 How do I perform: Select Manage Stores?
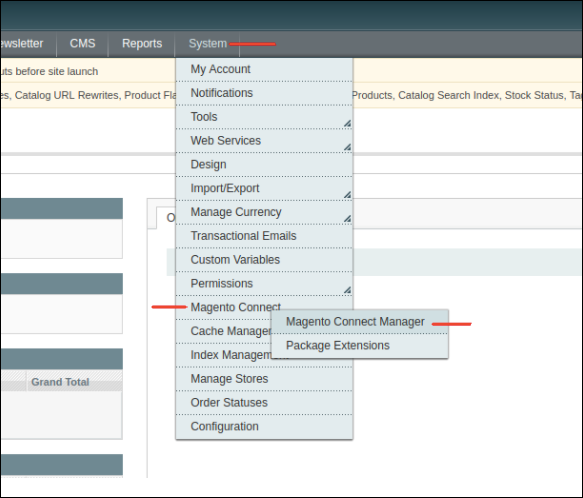(264, 379)
